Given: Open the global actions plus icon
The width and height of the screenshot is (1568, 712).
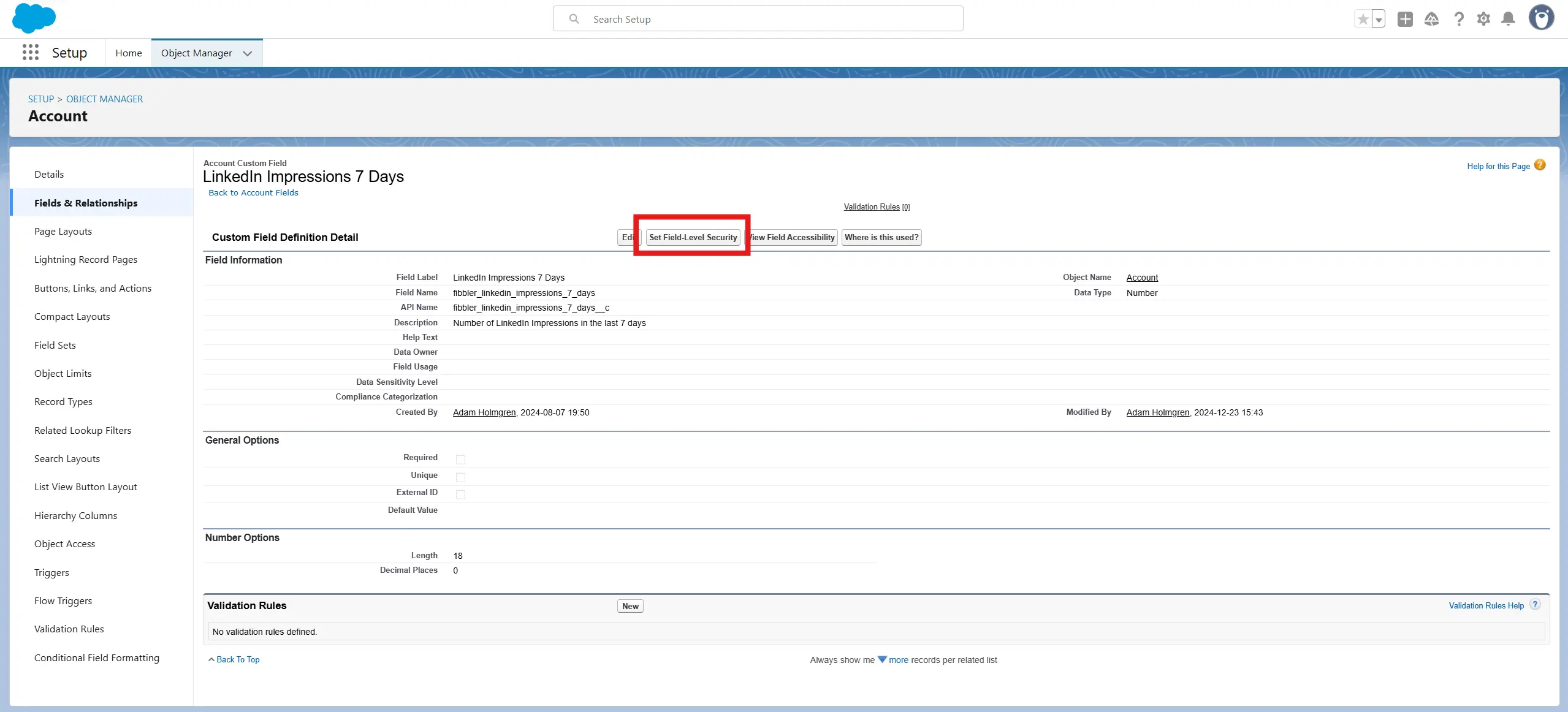Looking at the screenshot, I should coord(1405,20).
